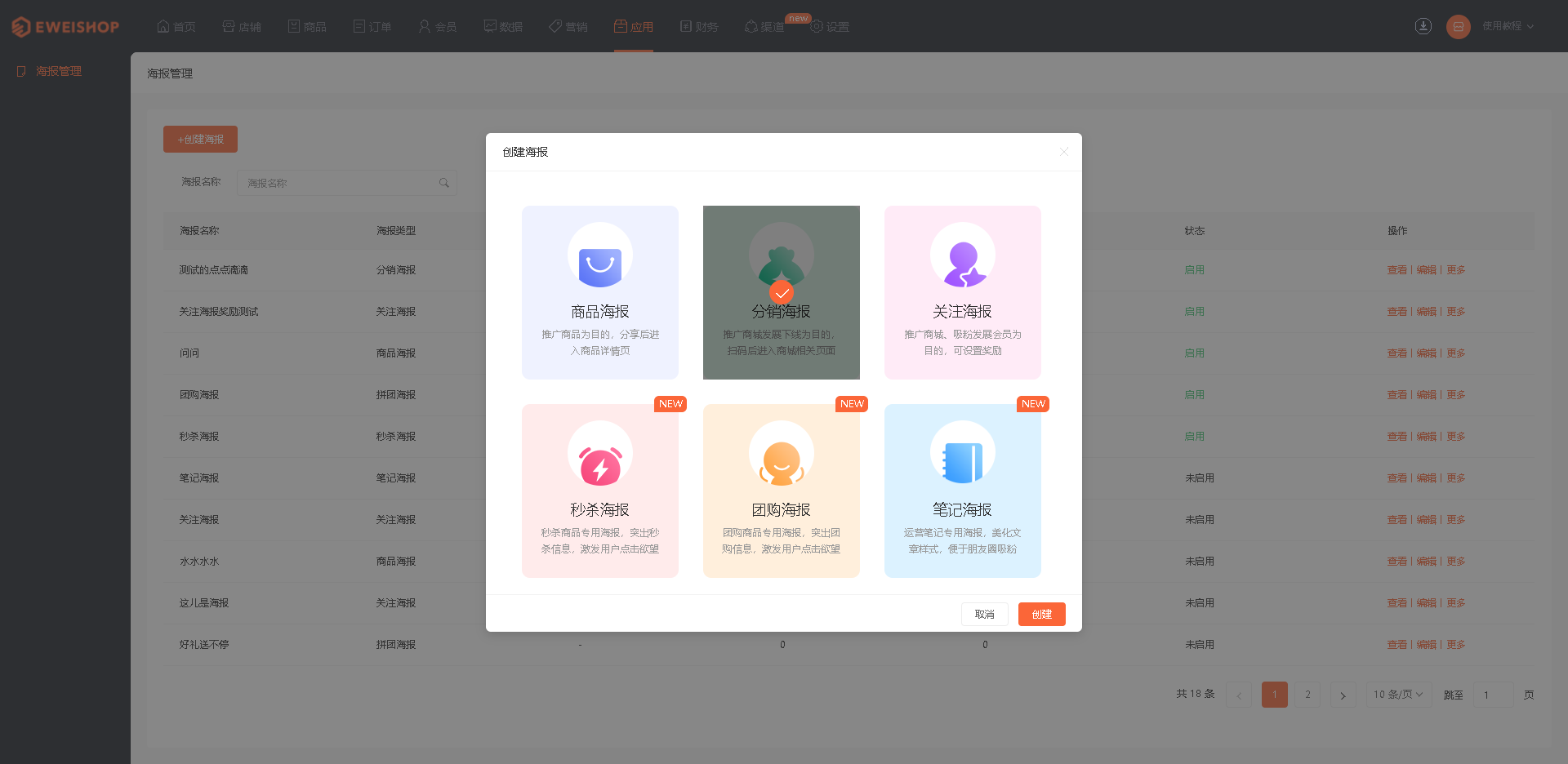Click 查看 for 水水水水 row
Image resolution: width=1568 pixels, height=764 pixels.
(x=1396, y=562)
